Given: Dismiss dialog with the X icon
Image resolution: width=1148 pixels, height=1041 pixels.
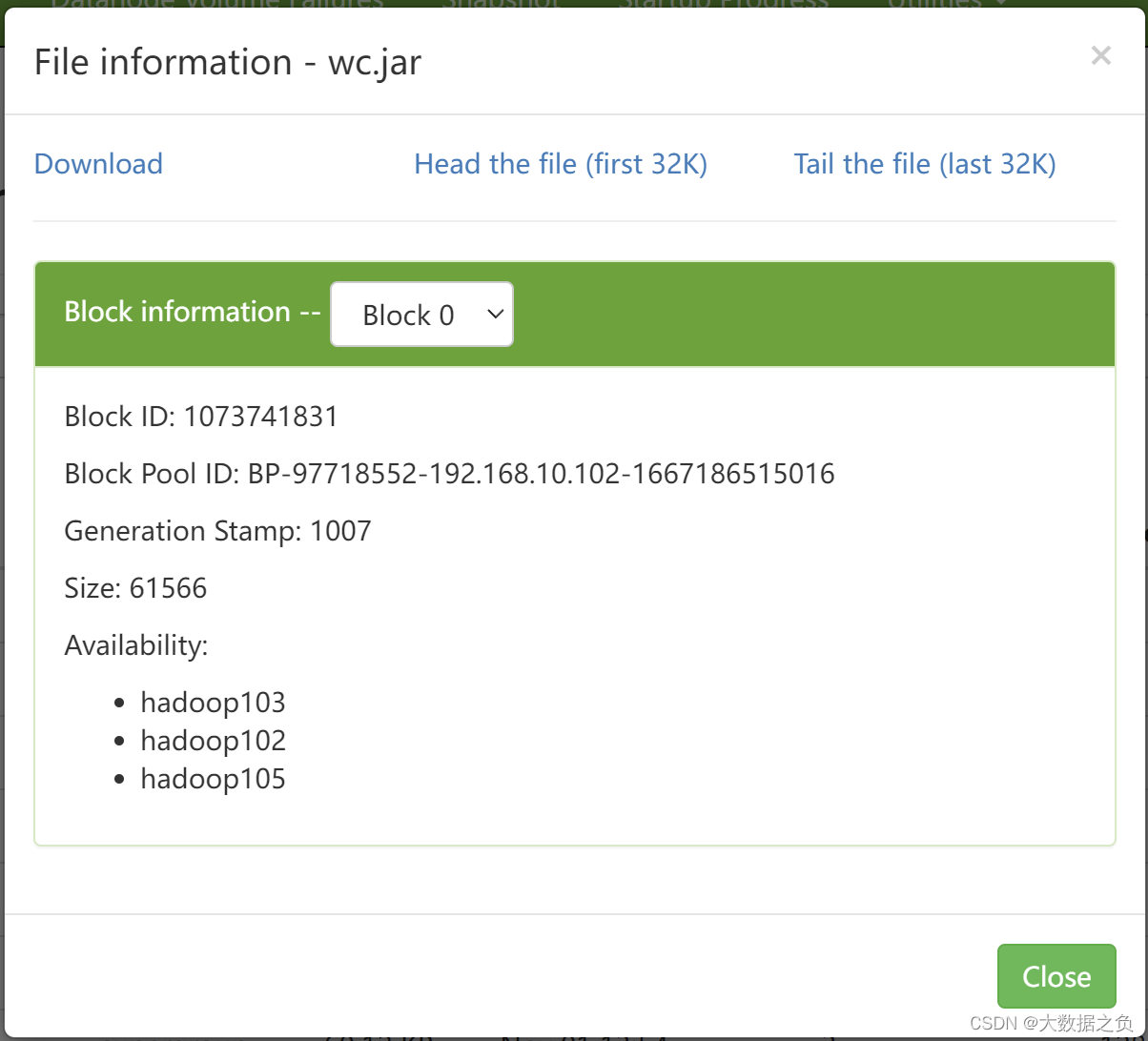Looking at the screenshot, I should [1101, 56].
